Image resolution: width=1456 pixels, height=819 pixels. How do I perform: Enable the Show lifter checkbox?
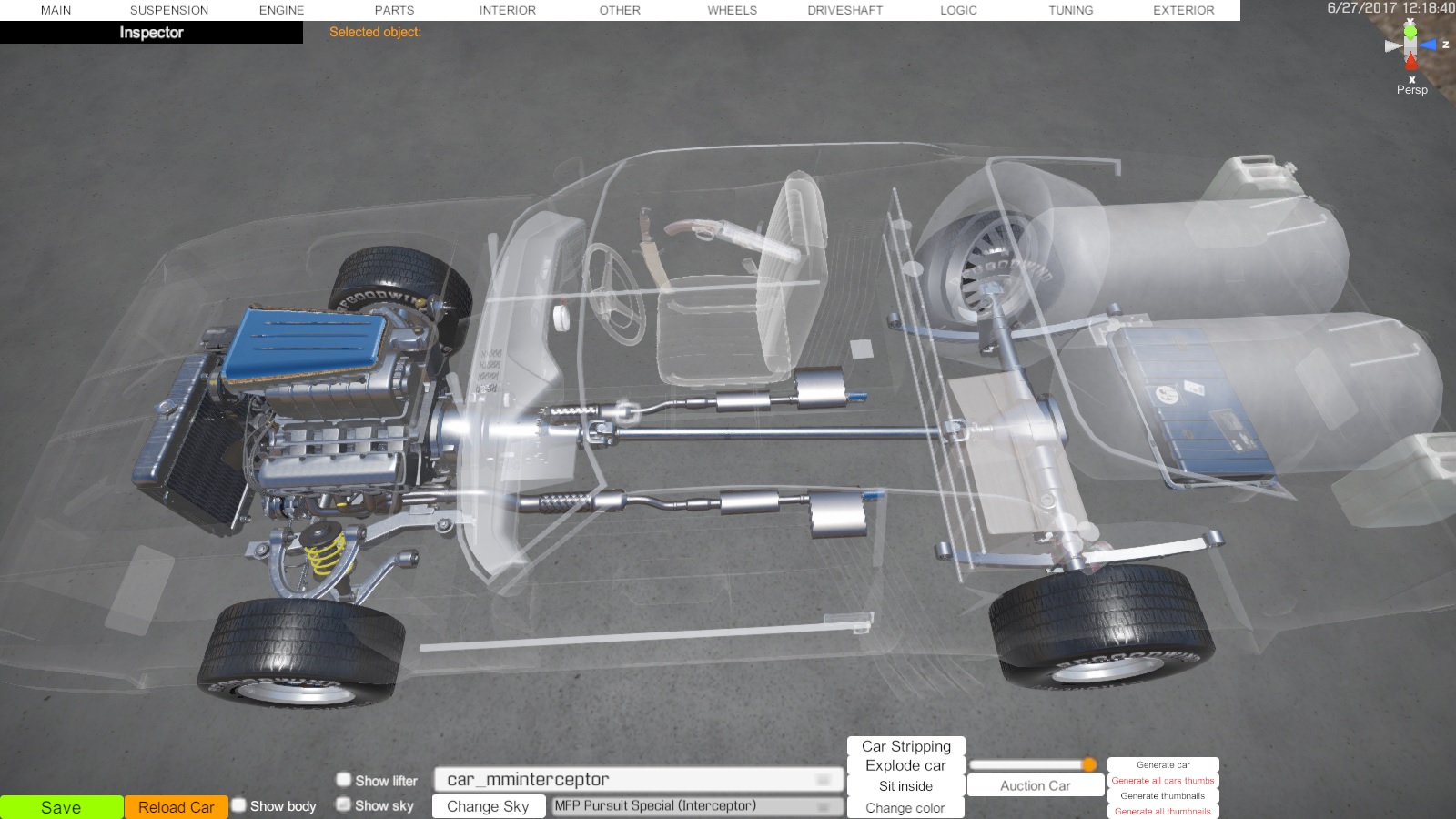pyautogui.click(x=344, y=780)
